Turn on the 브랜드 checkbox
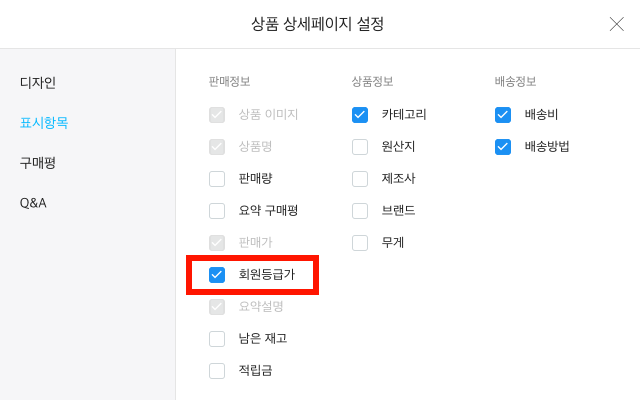 [360, 210]
